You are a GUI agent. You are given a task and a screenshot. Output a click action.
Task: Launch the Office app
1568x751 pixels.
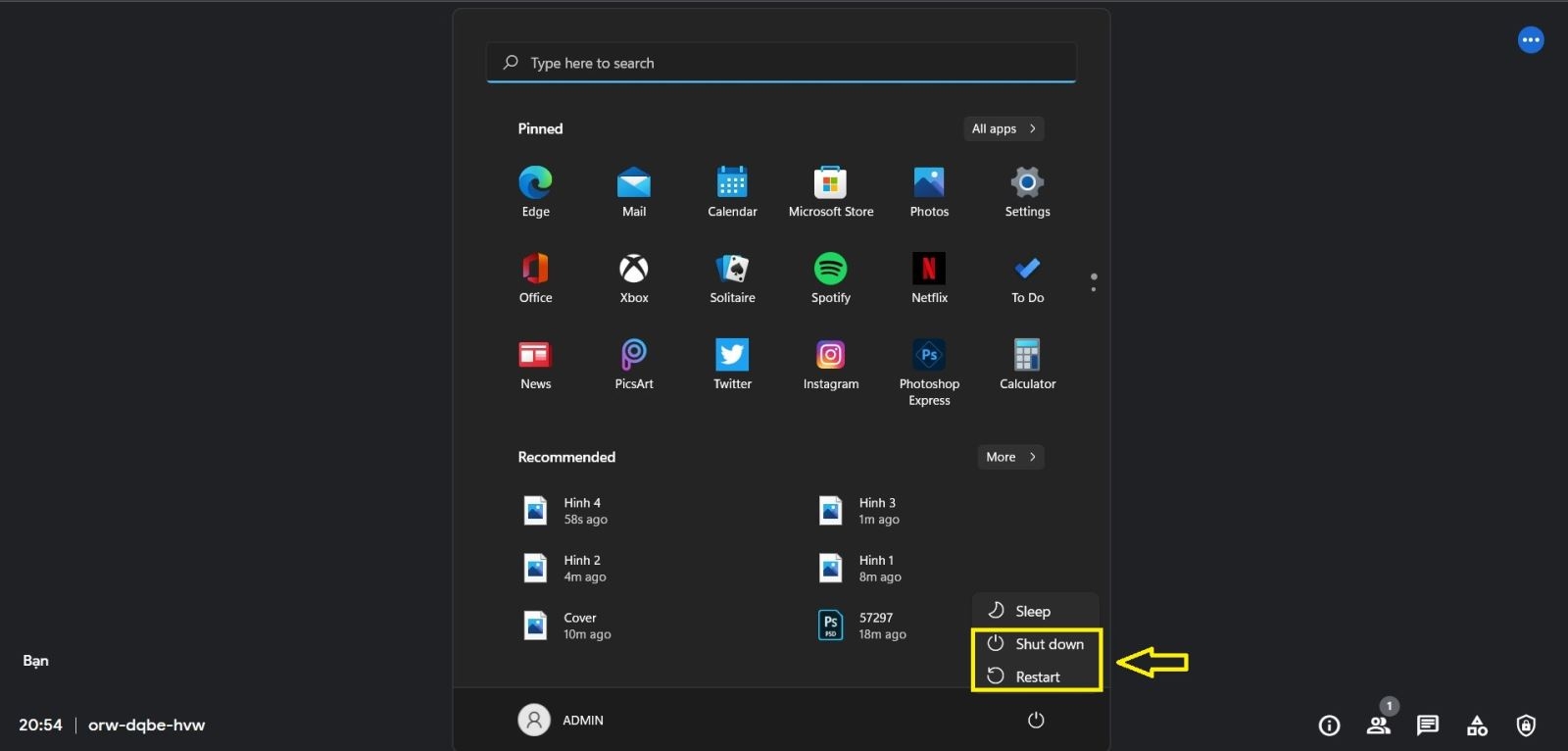(x=535, y=277)
